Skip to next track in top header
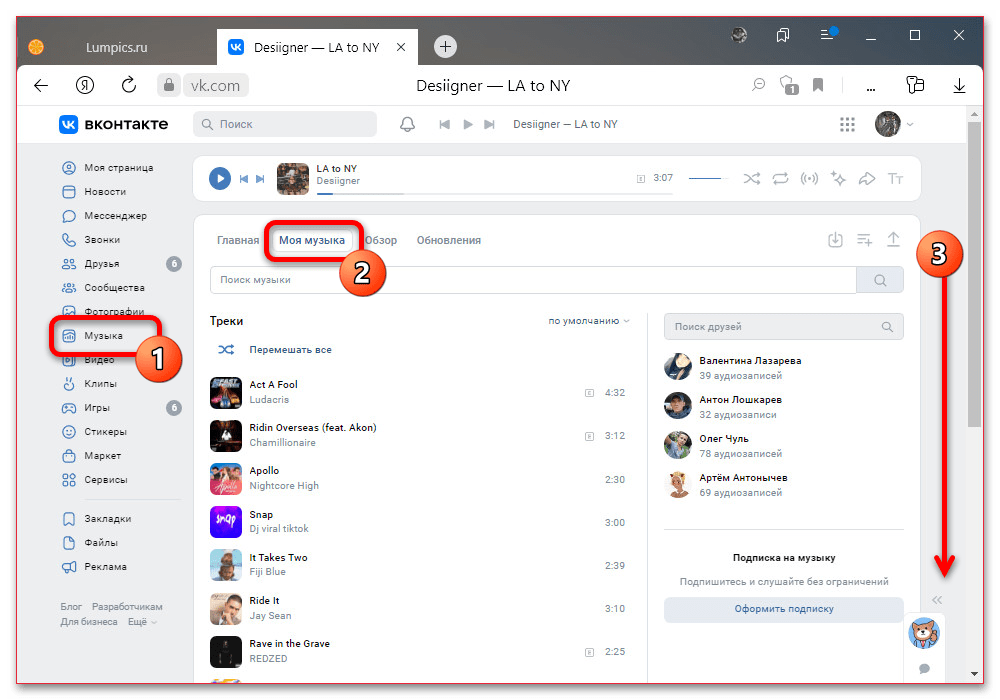 point(489,124)
